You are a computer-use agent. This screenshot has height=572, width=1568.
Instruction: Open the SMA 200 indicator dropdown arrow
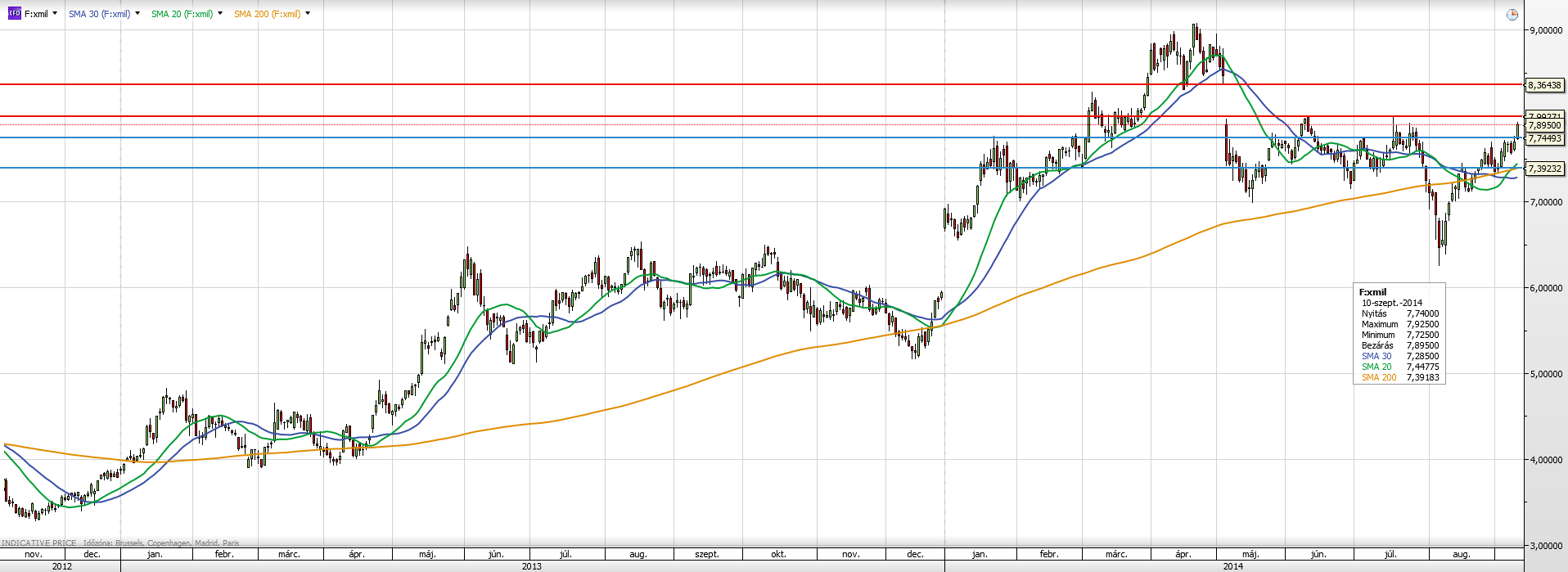[308, 13]
